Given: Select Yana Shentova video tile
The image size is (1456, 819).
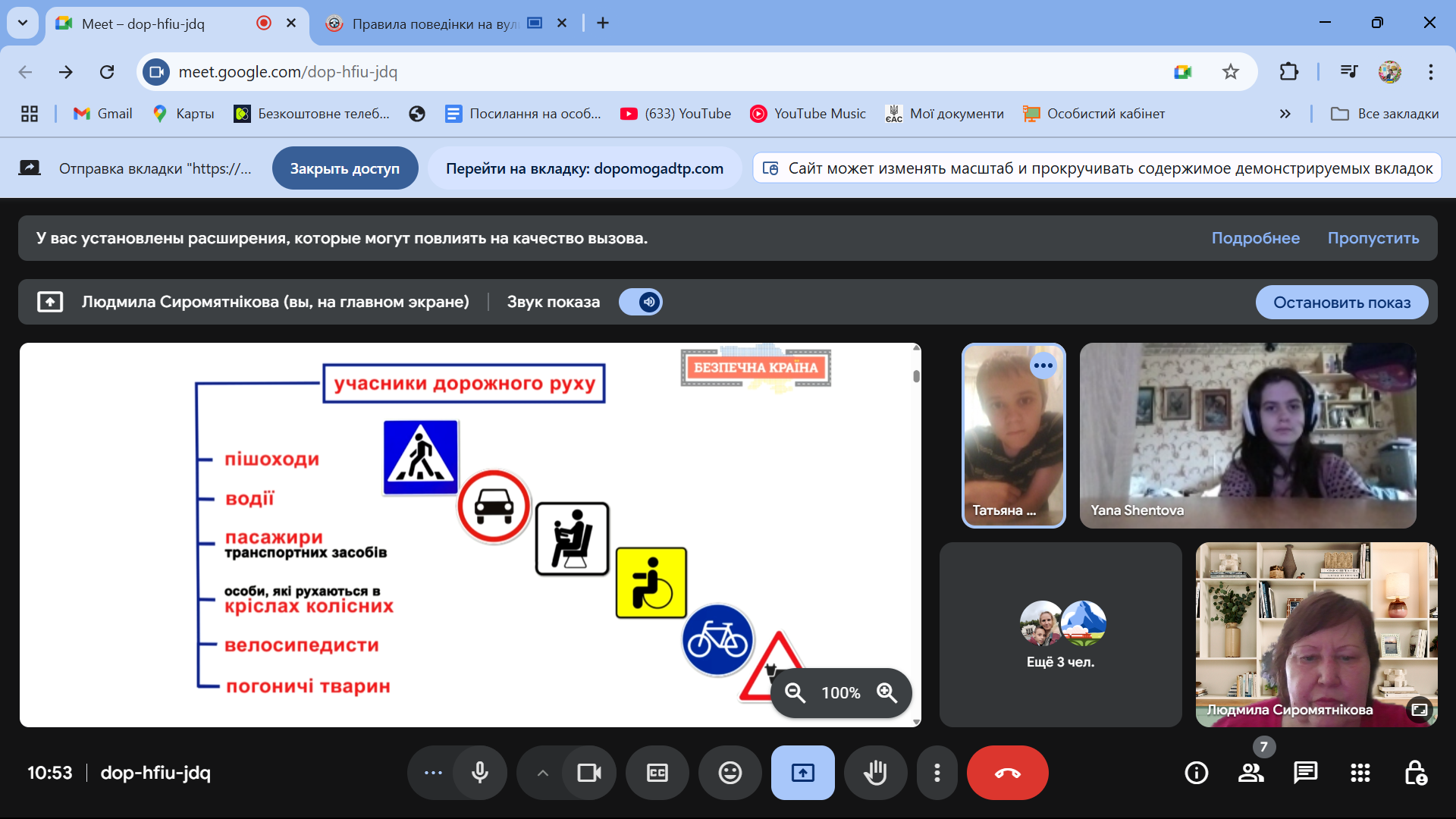Looking at the screenshot, I should 1247,435.
